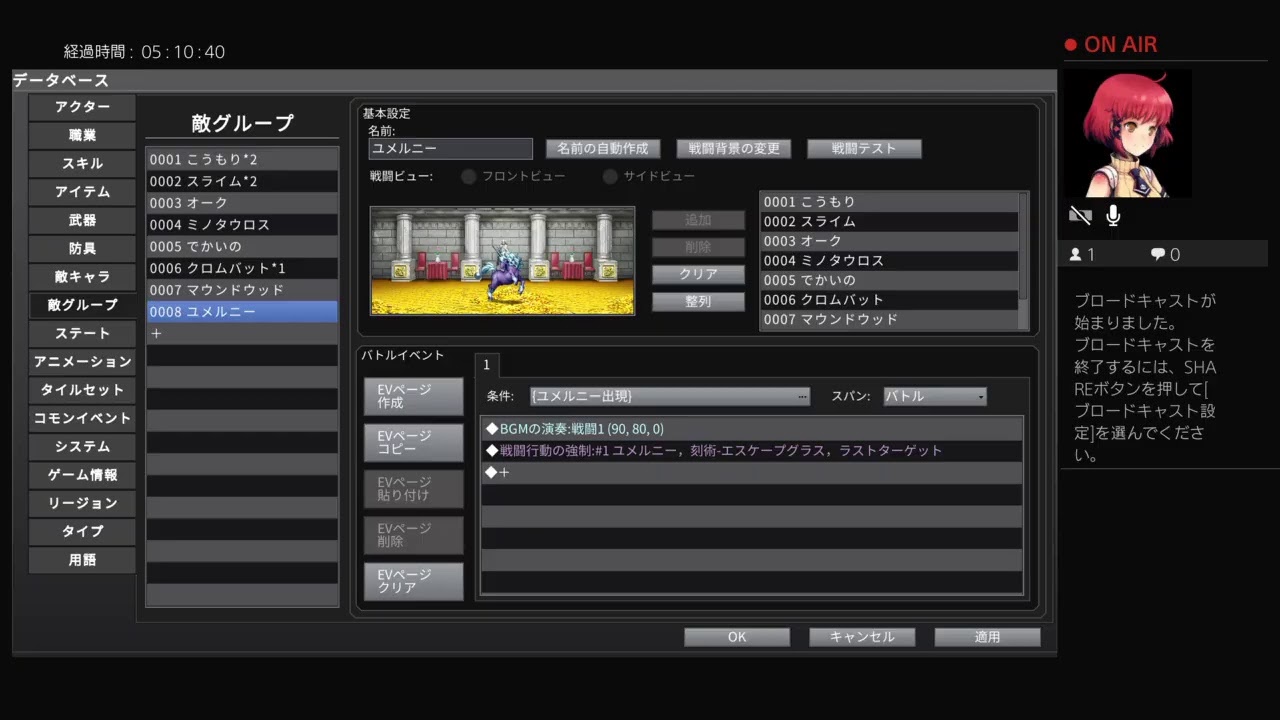Screen dimensions: 1280x720
Task: Enable the disabled camera icon near the avatar
Action: click(x=1080, y=214)
